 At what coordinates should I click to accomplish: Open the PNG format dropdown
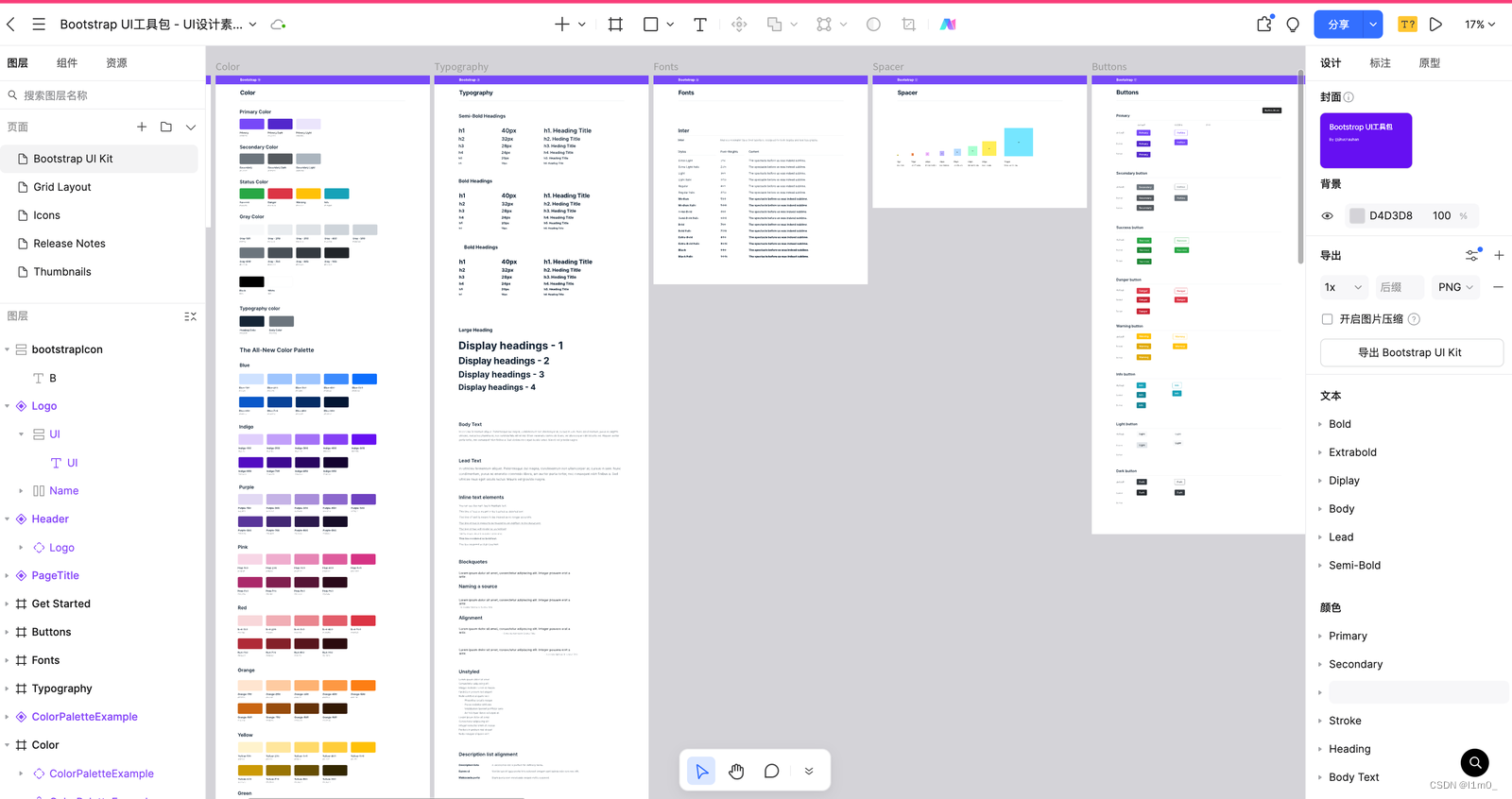(1455, 287)
